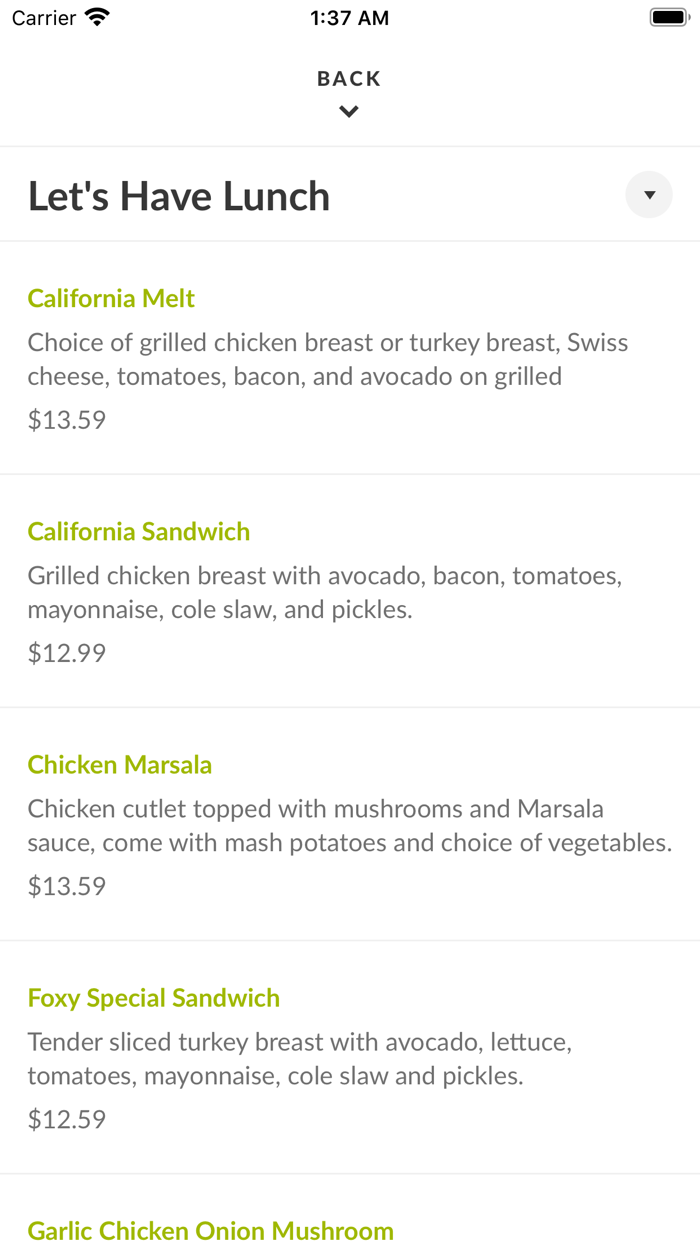Open the California Melt item
Image resolution: width=700 pixels, height=1244 pixels.
[111, 298]
